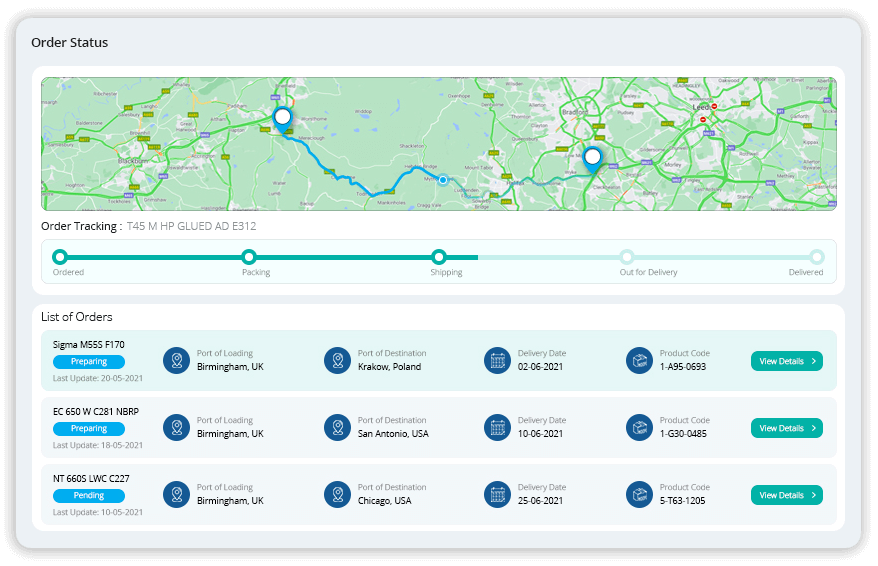Select the Shipping step marker
The height and width of the screenshot is (566, 878).
[438, 257]
